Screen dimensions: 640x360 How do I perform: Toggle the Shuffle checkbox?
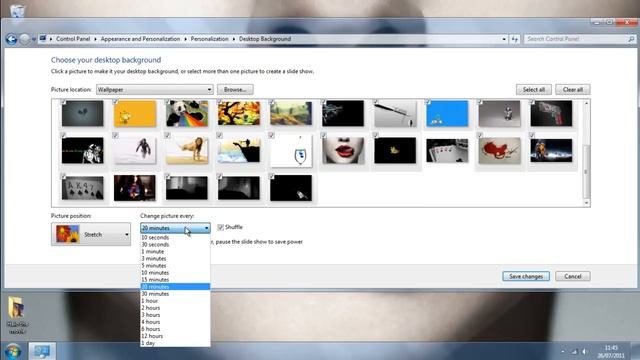220,227
